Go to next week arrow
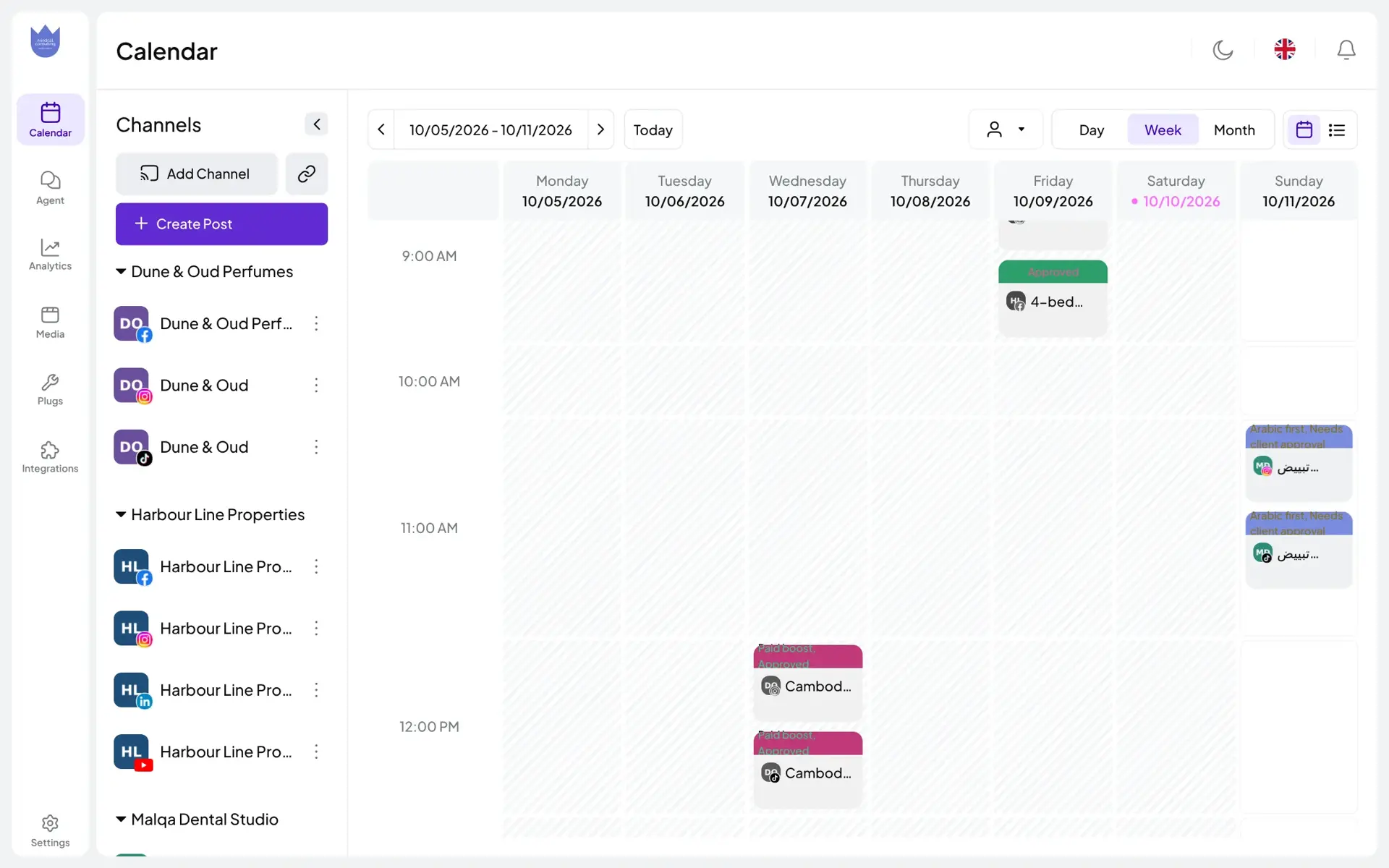Screen dimensions: 1389x868 tap(600, 129)
